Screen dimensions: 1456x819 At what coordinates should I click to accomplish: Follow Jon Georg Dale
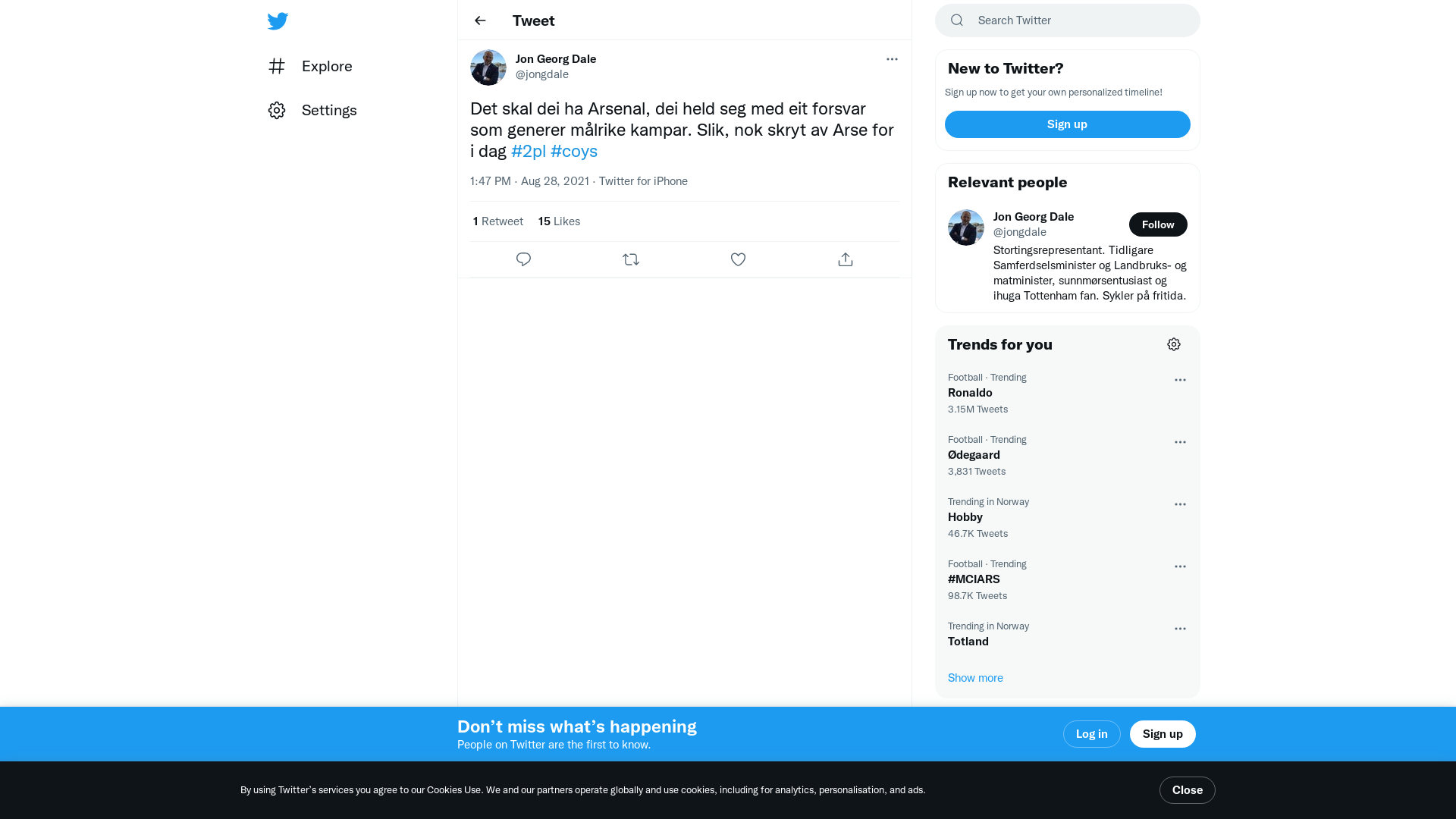pyautogui.click(x=1157, y=224)
